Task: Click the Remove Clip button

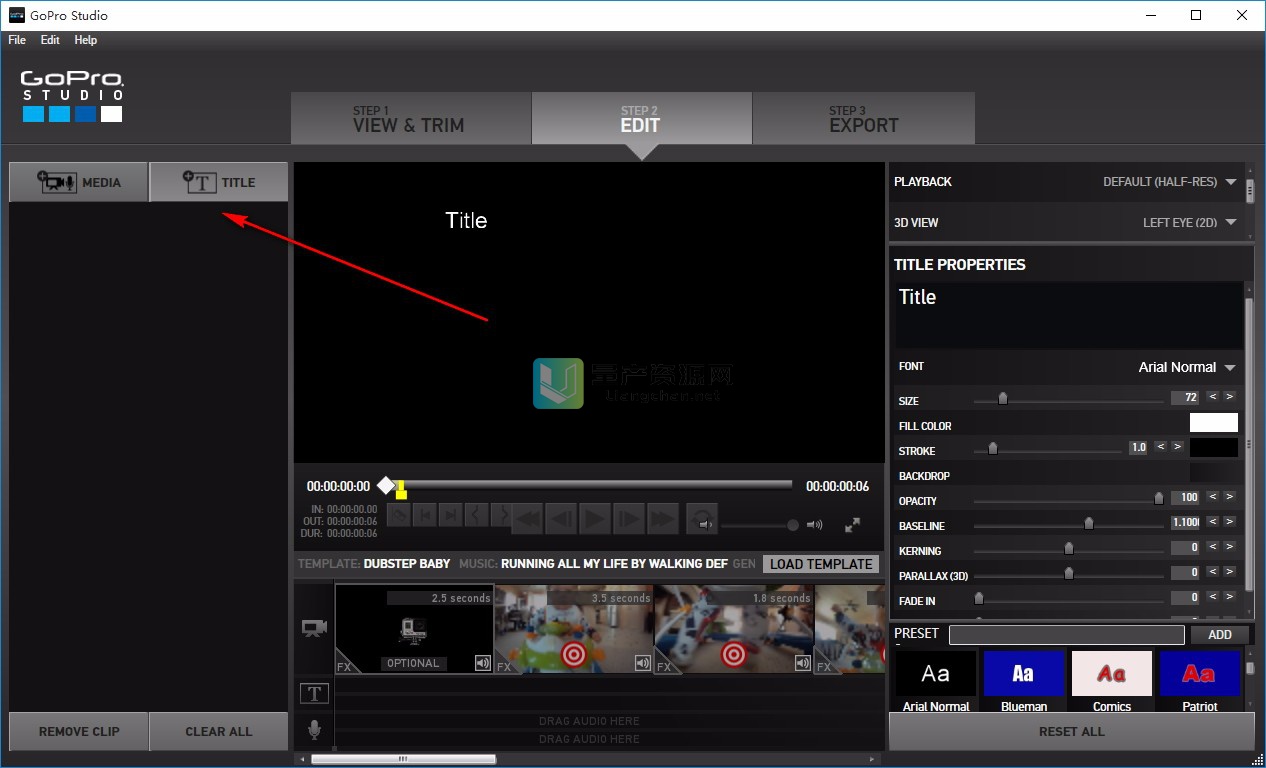Action: (79, 731)
